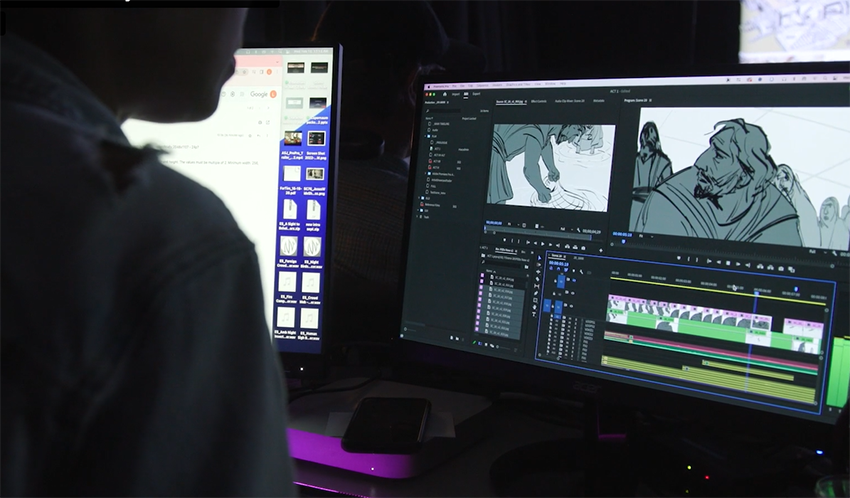Click Go to In in Program monitor
This screenshot has height=498, width=850.
(709, 261)
